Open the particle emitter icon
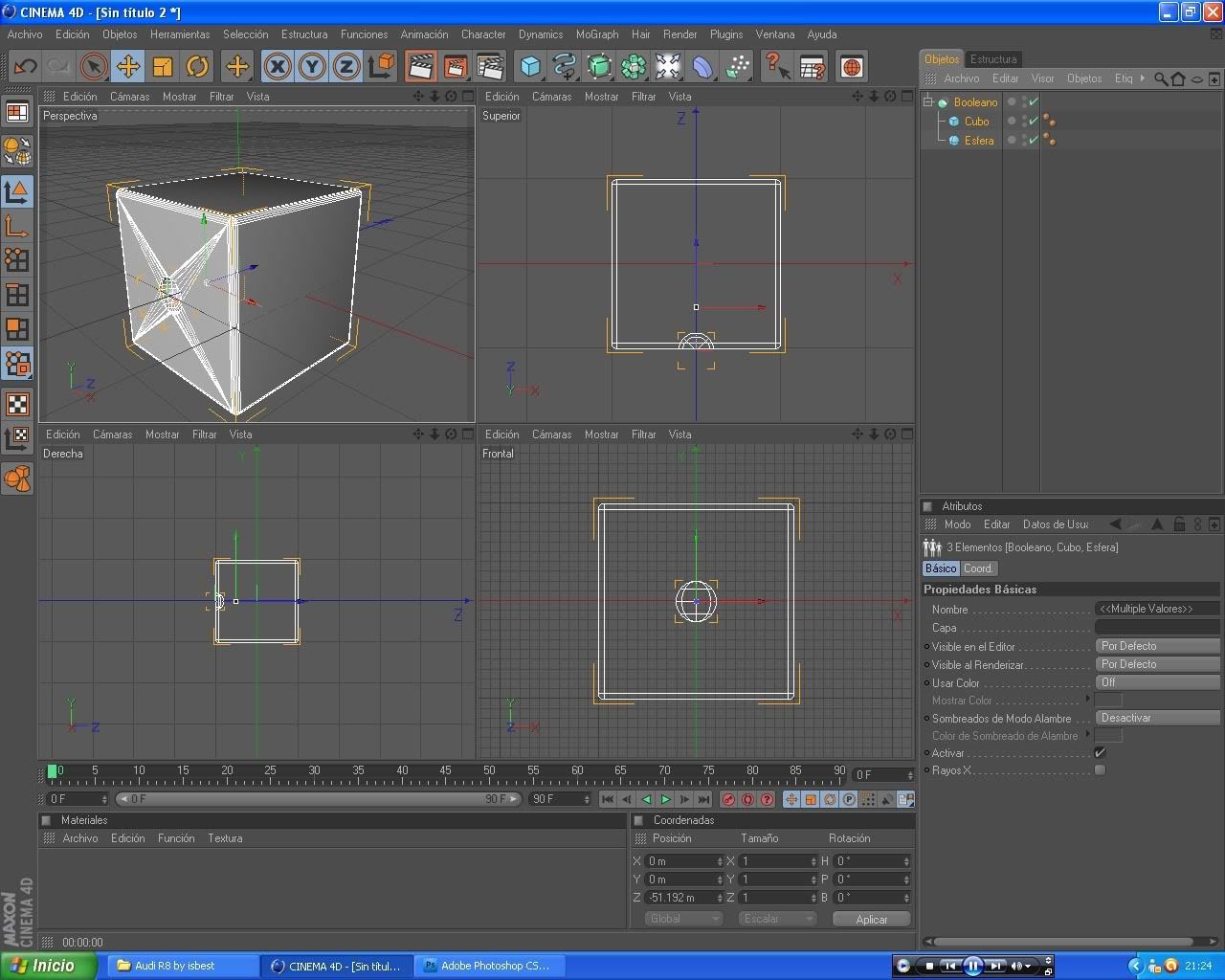This screenshot has width=1225, height=980. click(737, 66)
